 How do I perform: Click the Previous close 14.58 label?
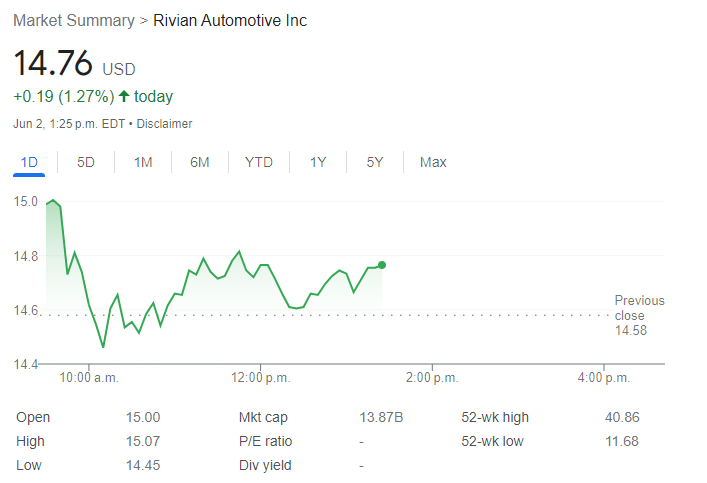638,315
